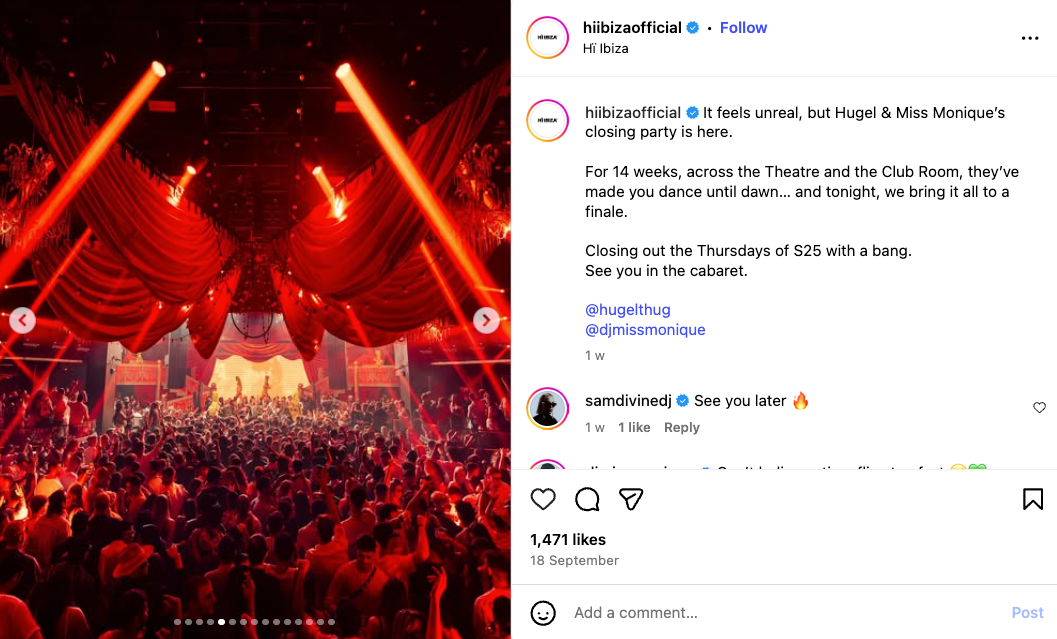Reply to samdivinedj's comment
Image resolution: width=1057 pixels, height=639 pixels.
tap(682, 427)
